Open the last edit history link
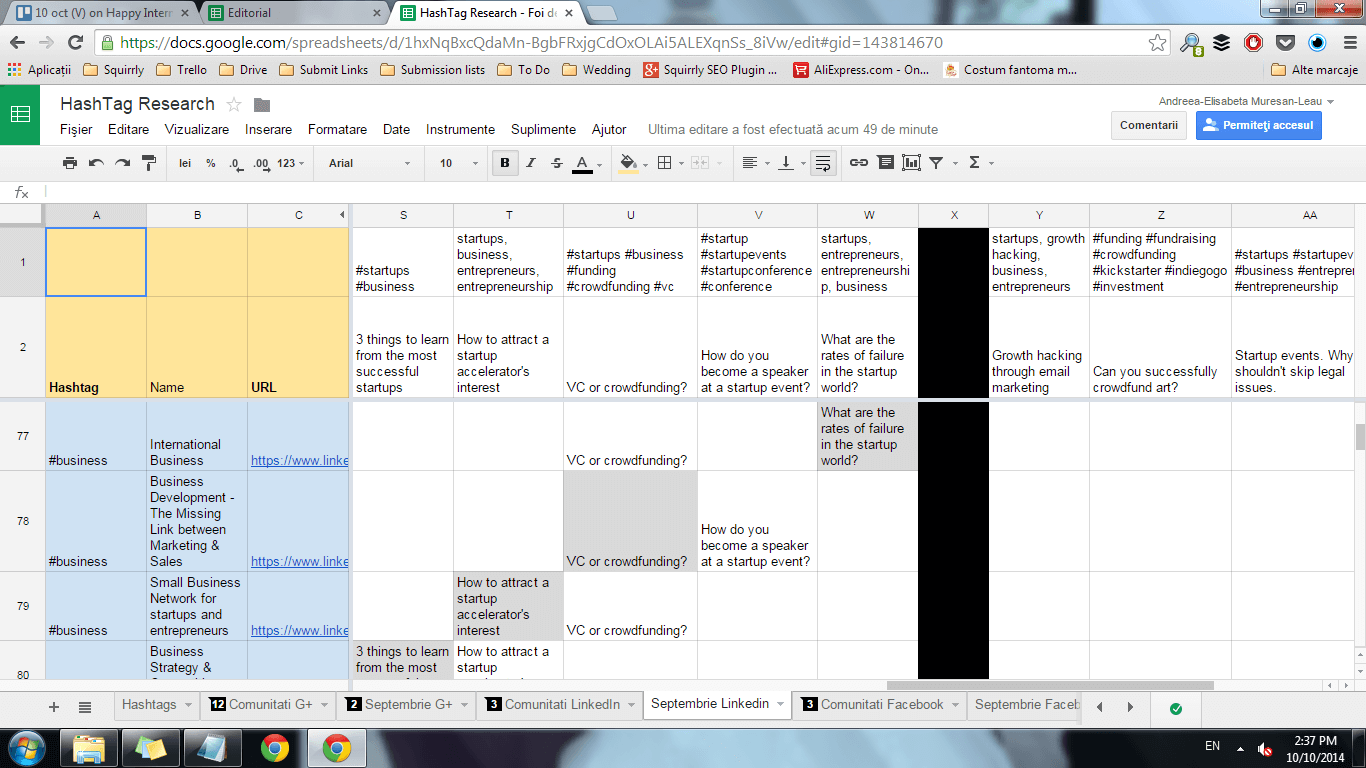 pyautogui.click(x=793, y=129)
